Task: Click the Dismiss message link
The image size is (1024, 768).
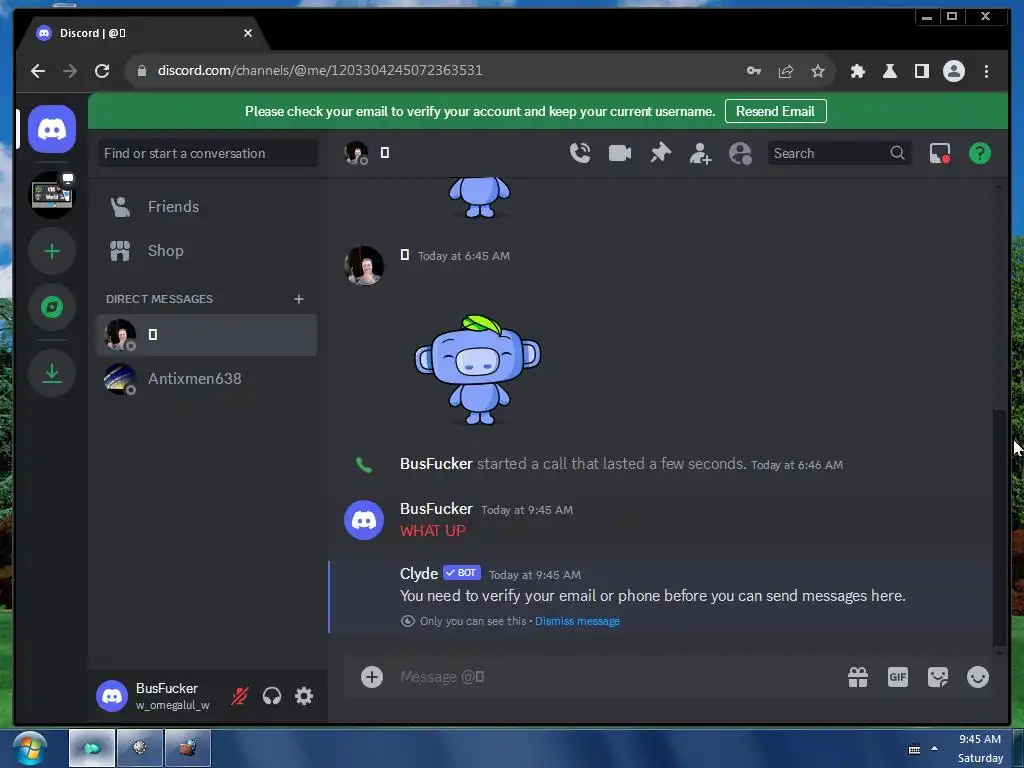Action: click(577, 621)
